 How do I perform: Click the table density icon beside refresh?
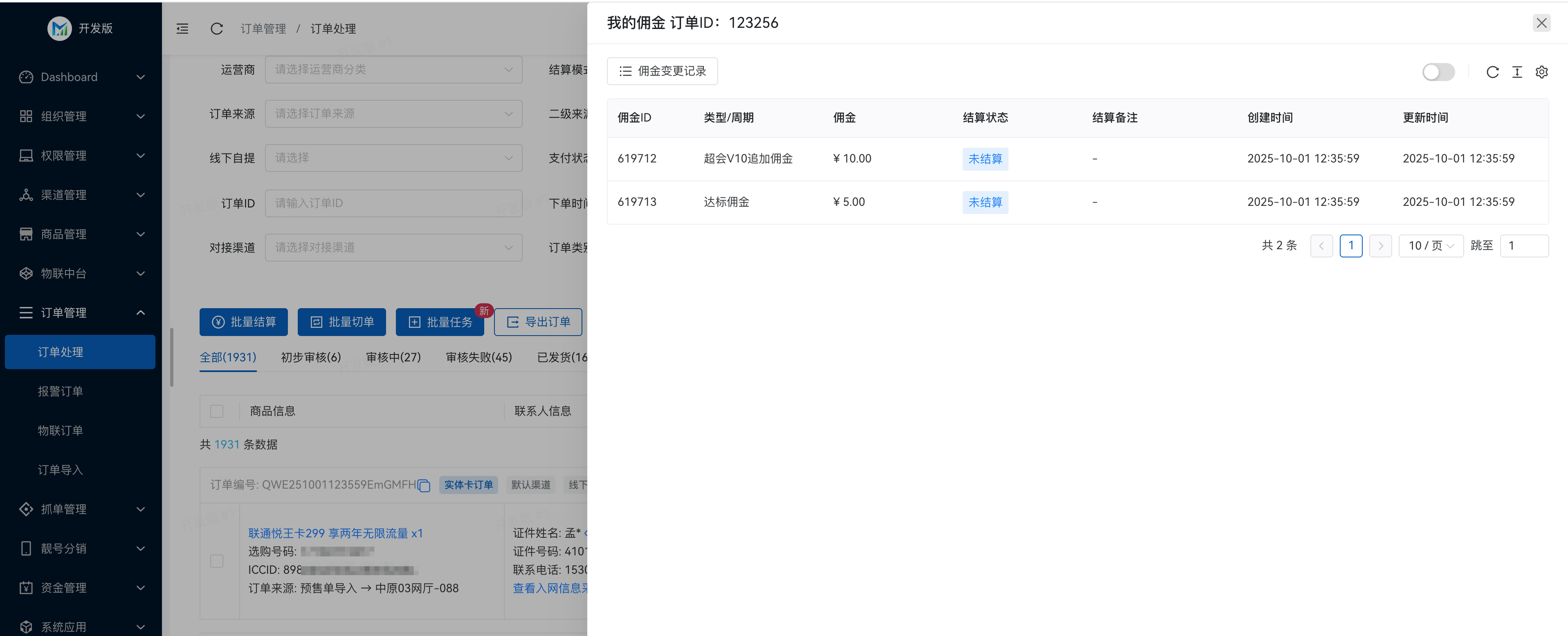click(x=1517, y=72)
